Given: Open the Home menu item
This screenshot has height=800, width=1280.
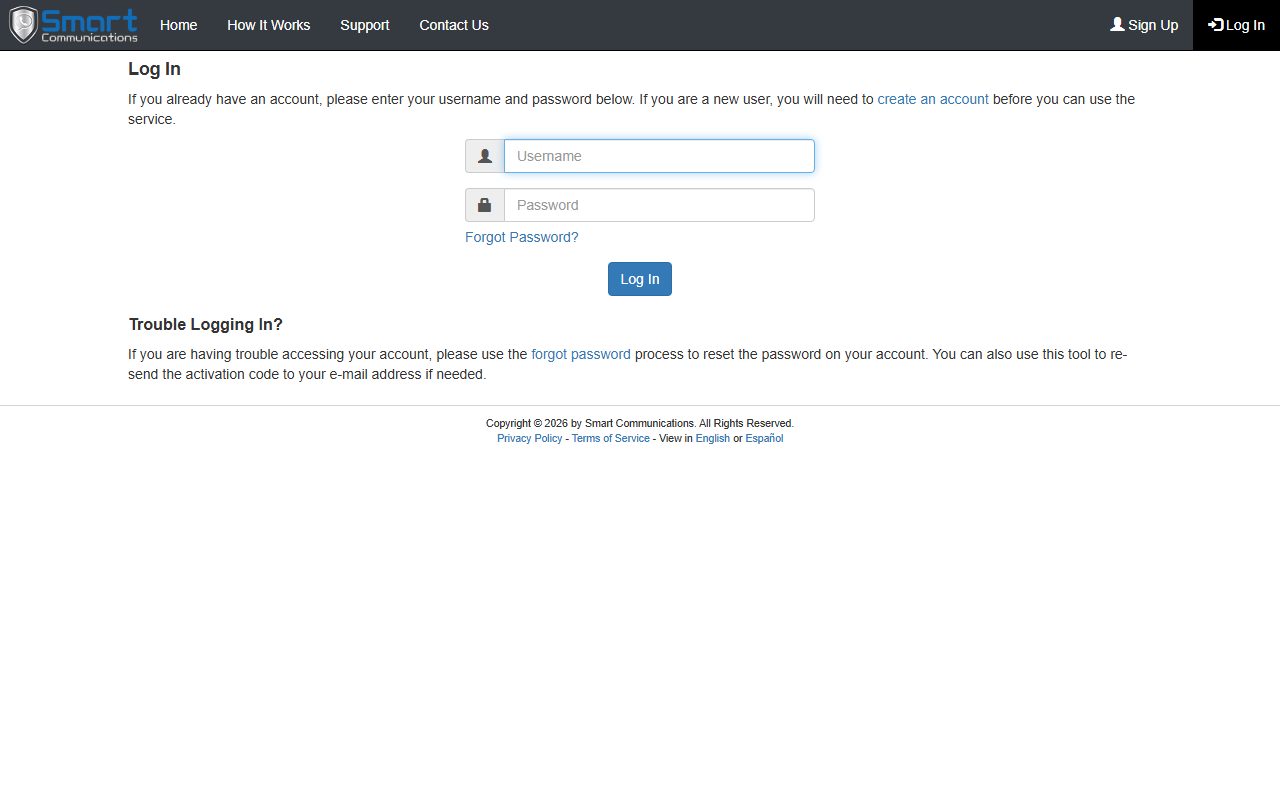Looking at the screenshot, I should click(x=179, y=25).
